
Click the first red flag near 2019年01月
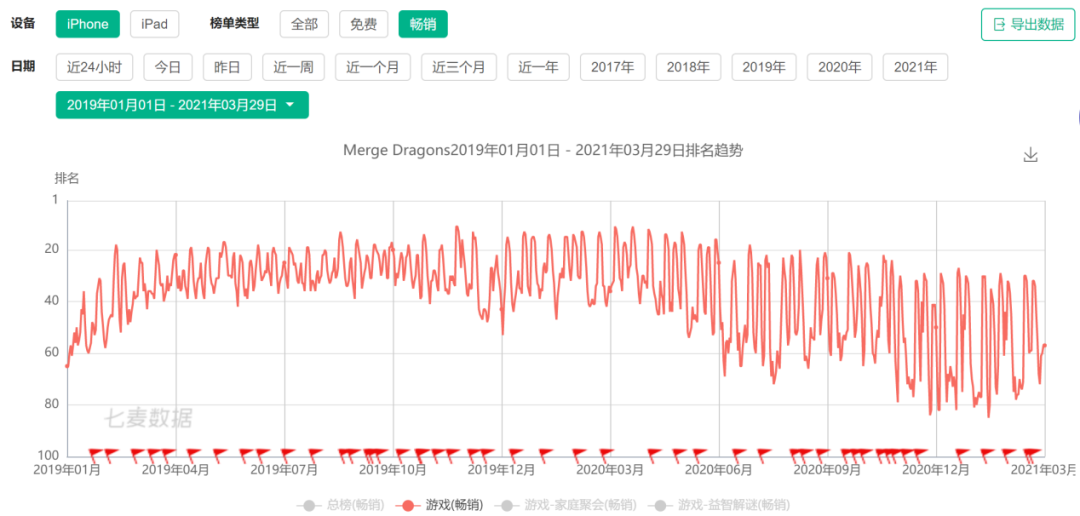pos(96,453)
